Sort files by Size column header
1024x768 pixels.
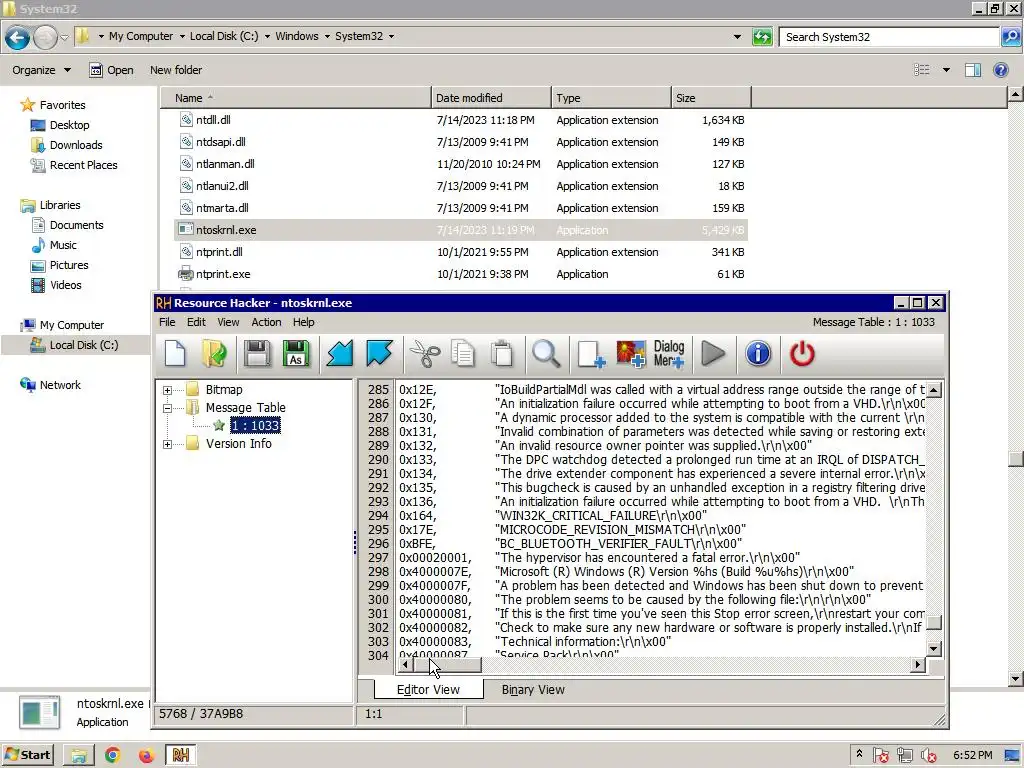point(711,98)
